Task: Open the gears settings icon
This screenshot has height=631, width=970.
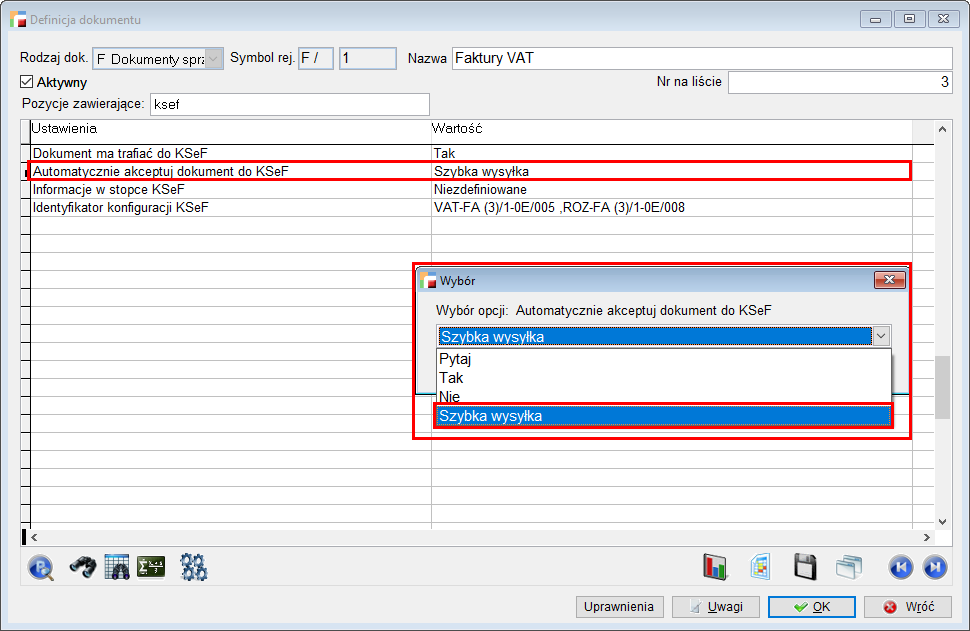Action: [193, 567]
